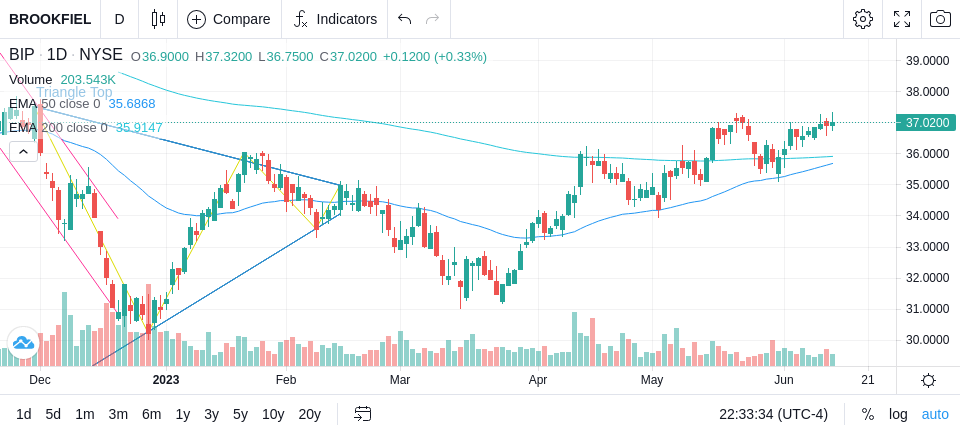Collapse the indicator legend with chevron

[x=23, y=151]
